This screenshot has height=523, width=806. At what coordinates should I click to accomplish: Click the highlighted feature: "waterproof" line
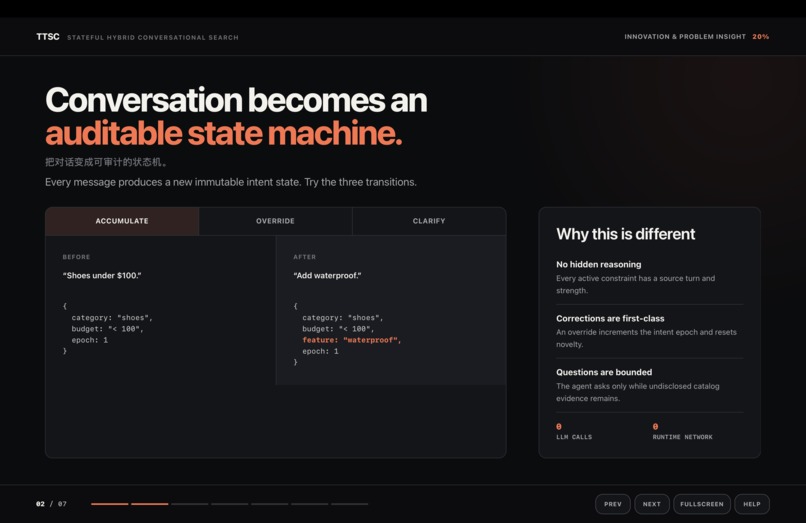pos(352,340)
